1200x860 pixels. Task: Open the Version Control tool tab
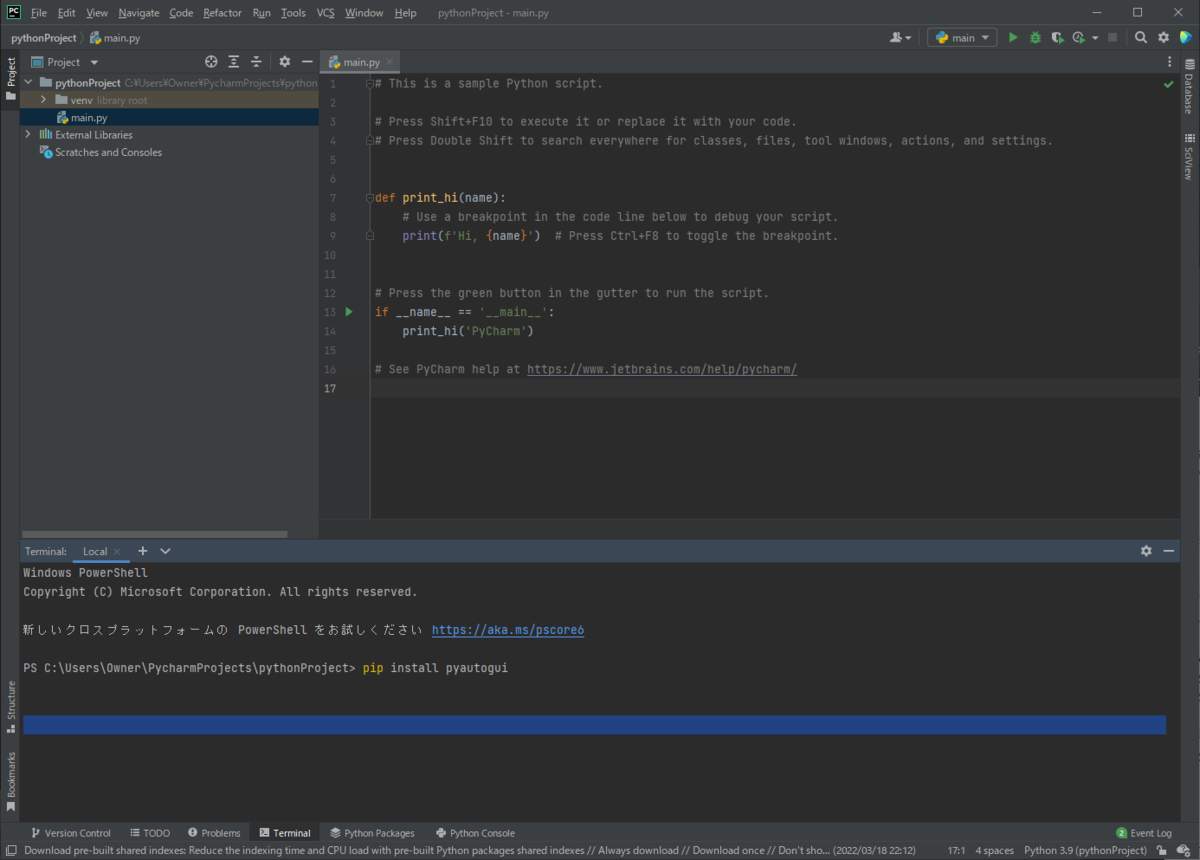point(70,833)
